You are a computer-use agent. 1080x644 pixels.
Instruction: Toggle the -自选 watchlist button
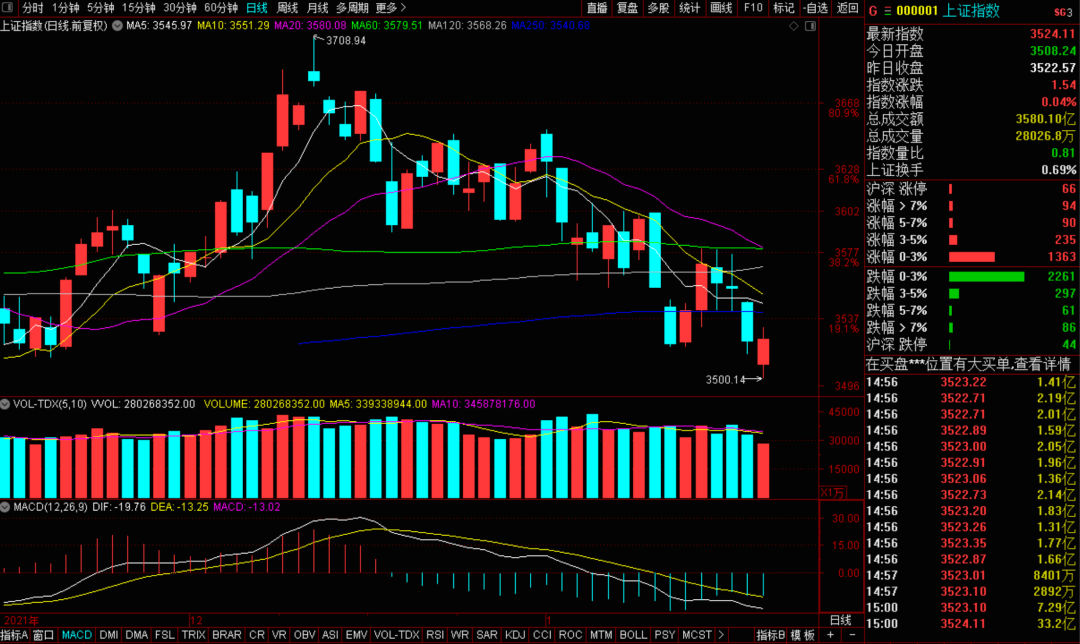point(815,8)
